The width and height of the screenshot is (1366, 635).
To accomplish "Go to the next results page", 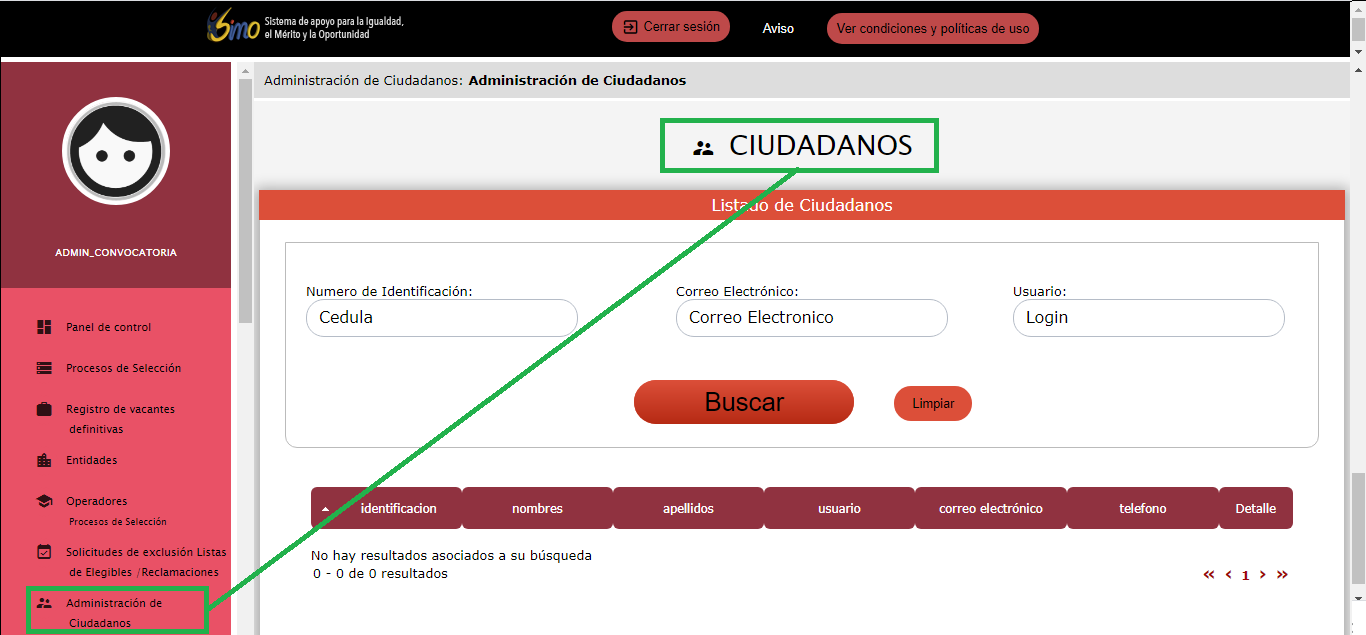I will pyautogui.click(x=1263, y=575).
